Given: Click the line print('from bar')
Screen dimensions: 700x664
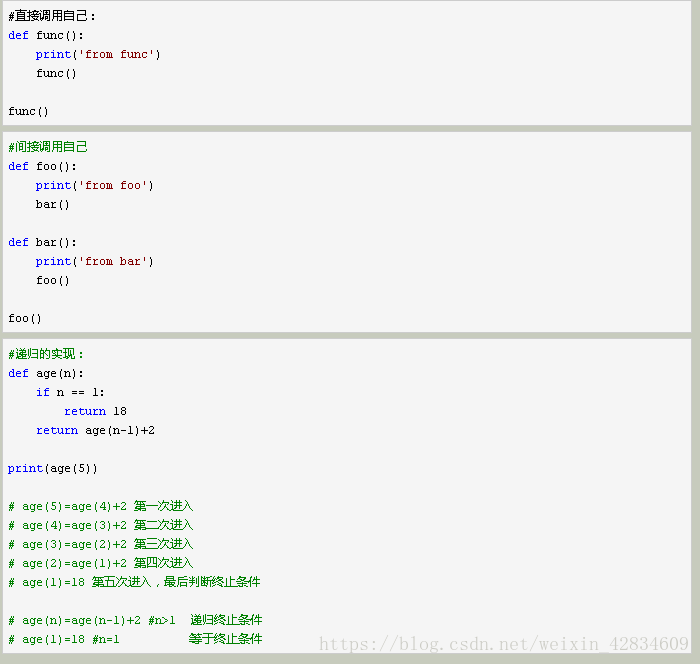Looking at the screenshot, I should [95, 261].
